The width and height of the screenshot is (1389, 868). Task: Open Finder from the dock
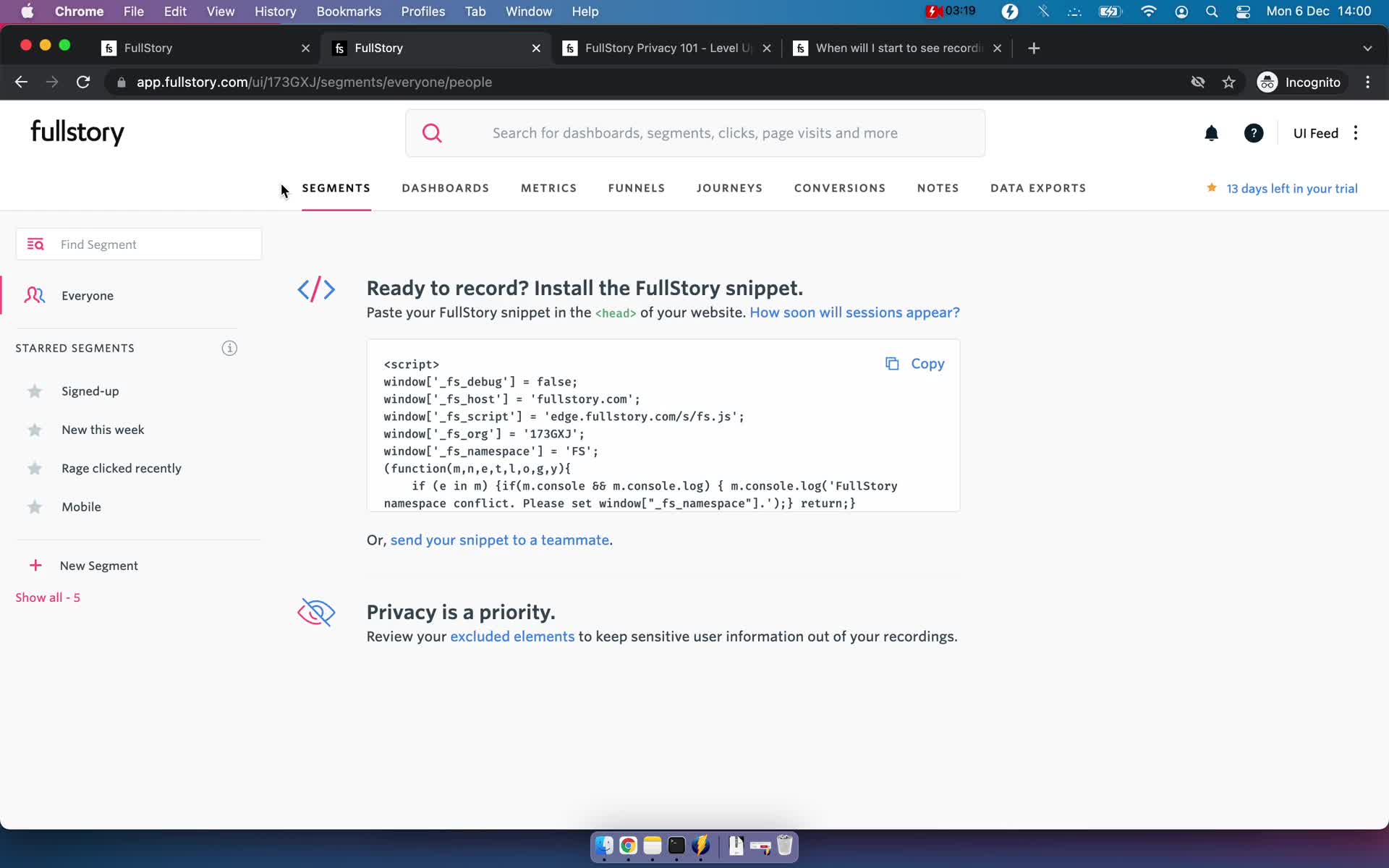[x=604, y=846]
